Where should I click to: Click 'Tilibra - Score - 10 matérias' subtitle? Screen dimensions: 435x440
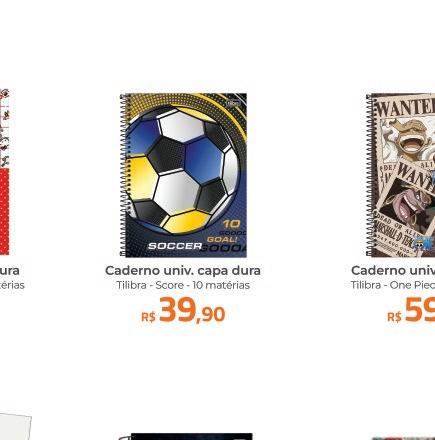tap(183, 285)
